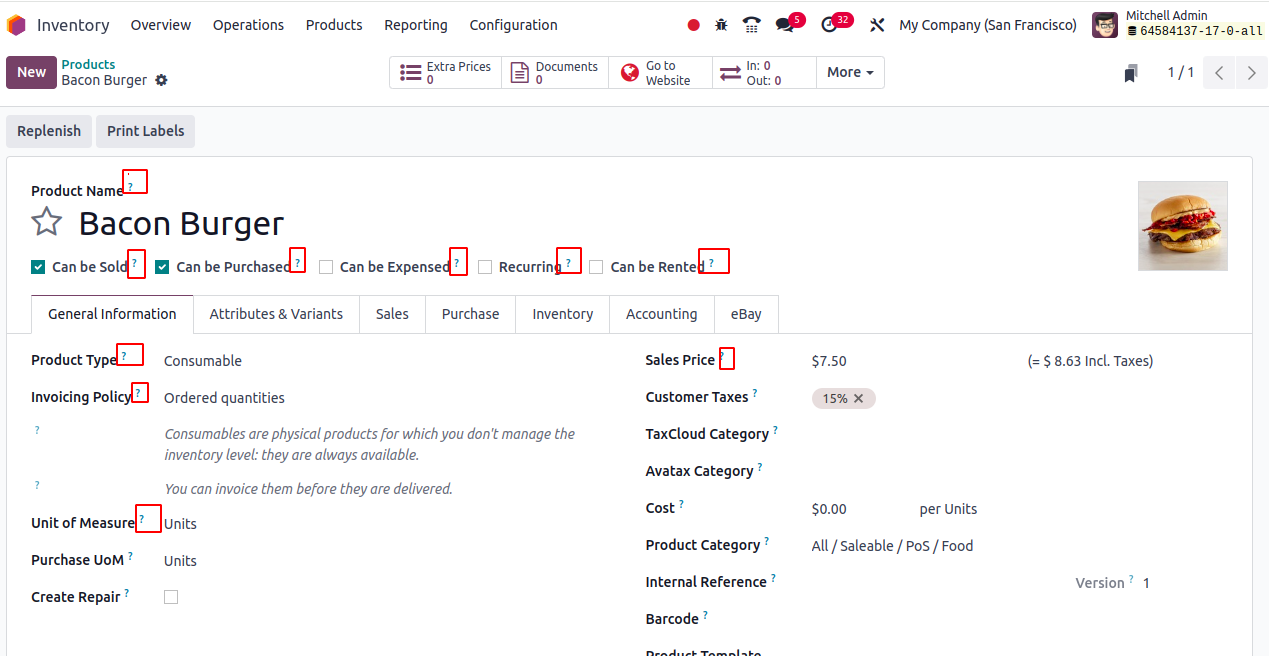Tick the Create Repair checkbox
Viewport: 1269px width, 656px height.
(x=171, y=597)
